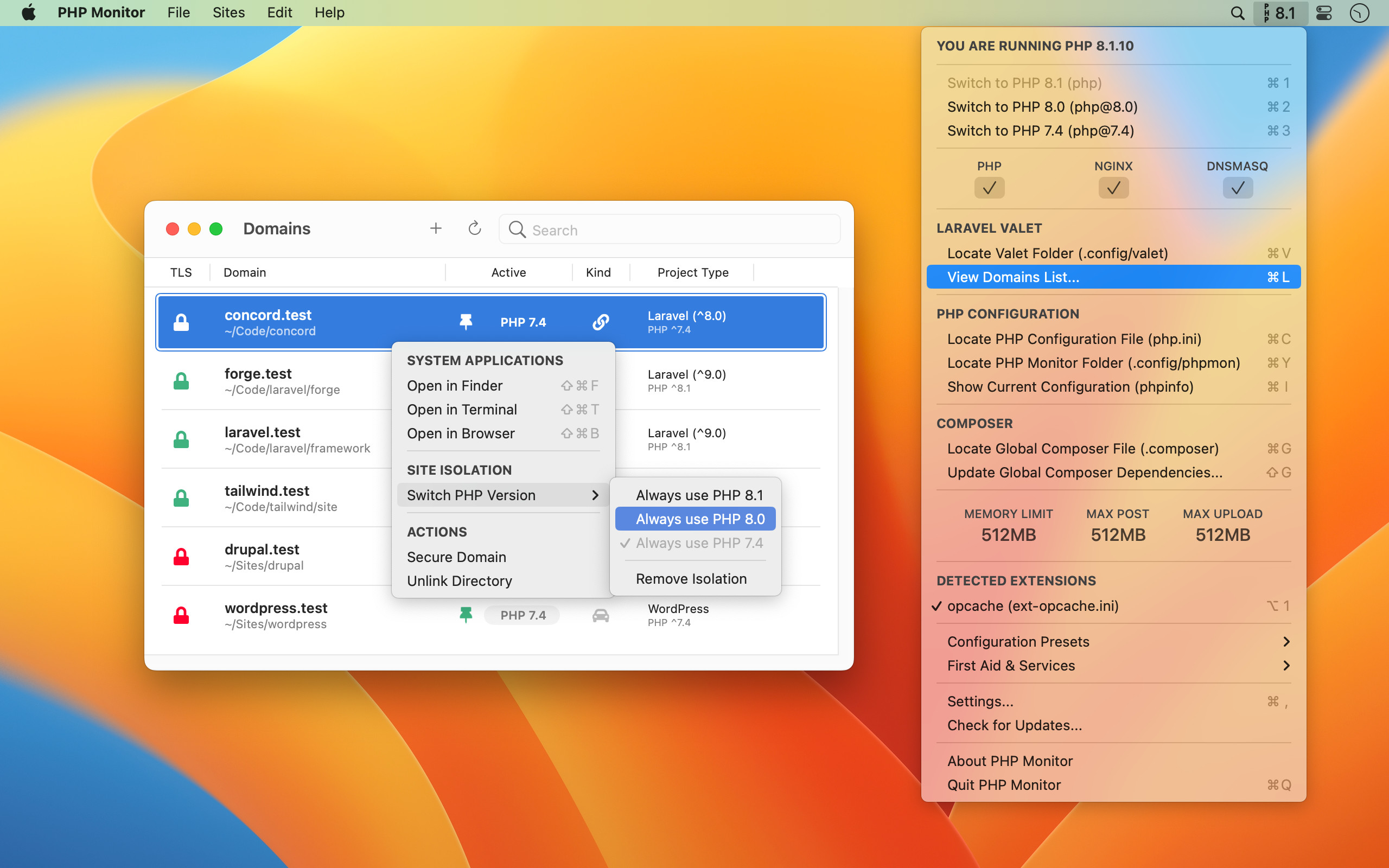Click the red TLS lock icon for drupal.test

click(x=181, y=556)
